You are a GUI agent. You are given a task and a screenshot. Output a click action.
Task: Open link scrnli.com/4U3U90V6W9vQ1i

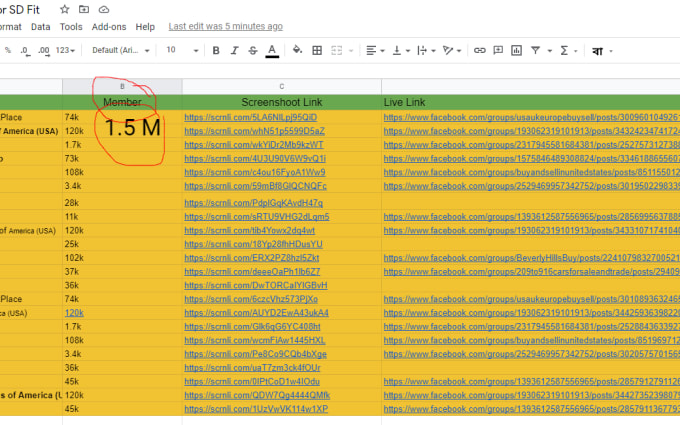[255, 159]
